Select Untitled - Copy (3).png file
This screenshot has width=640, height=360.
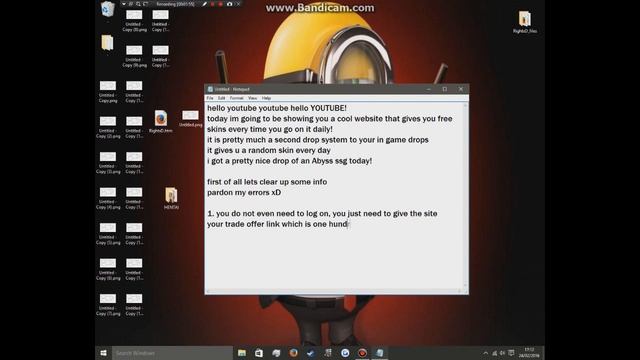tap(108, 162)
